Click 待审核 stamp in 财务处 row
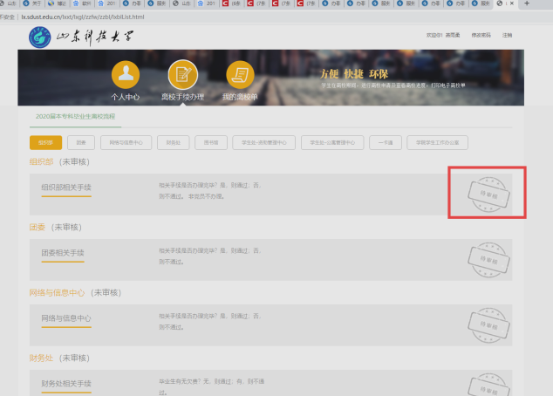 488,385
